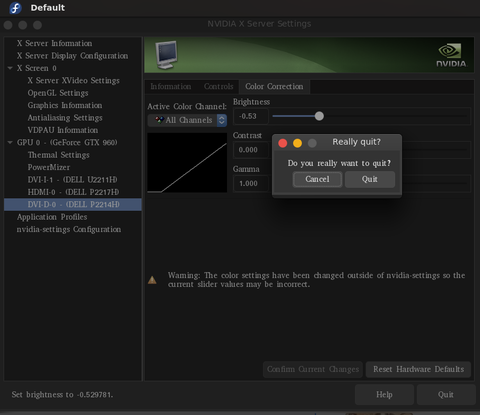Select HDMI-0 - (DELL P2217H)
Screen dimensions: 480x415
[x=73, y=192]
